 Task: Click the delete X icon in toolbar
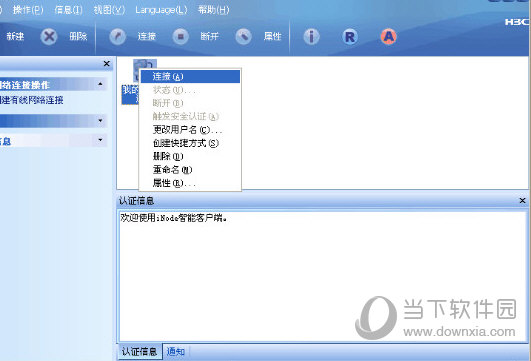(49, 36)
